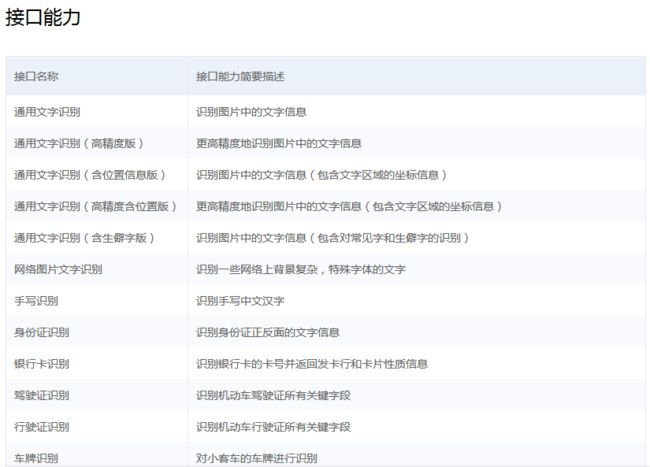
Task: Click description about 网络上背景复杂，特殊字体
Action: pos(300,269)
